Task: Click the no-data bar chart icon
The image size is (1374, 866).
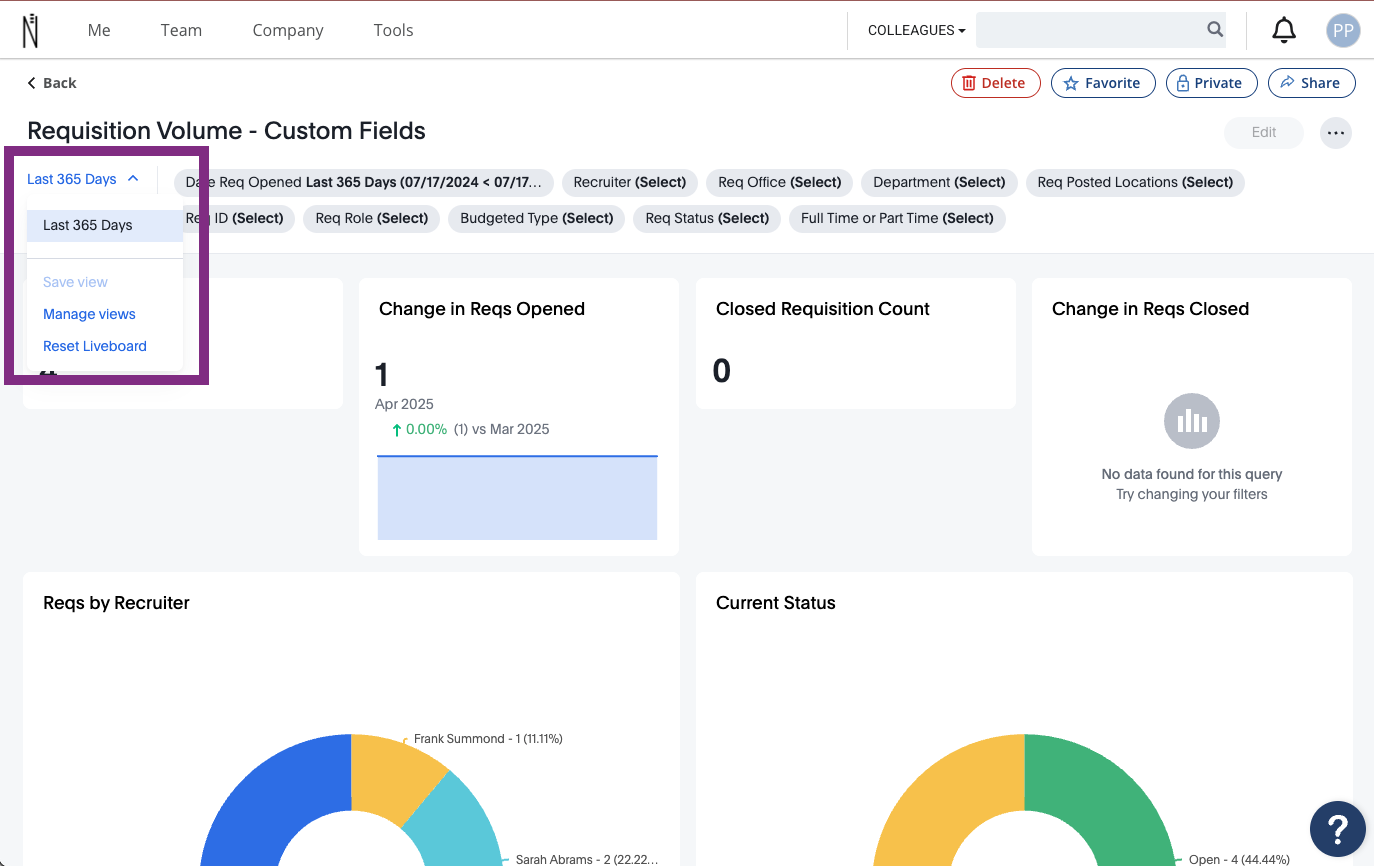Action: (1192, 421)
